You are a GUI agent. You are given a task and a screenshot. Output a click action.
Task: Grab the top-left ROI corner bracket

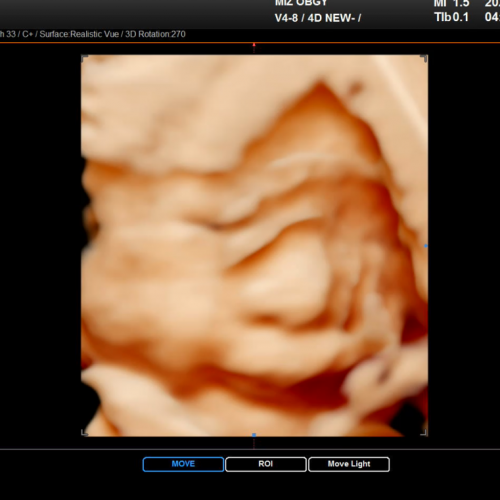pyautogui.click(x=85, y=58)
